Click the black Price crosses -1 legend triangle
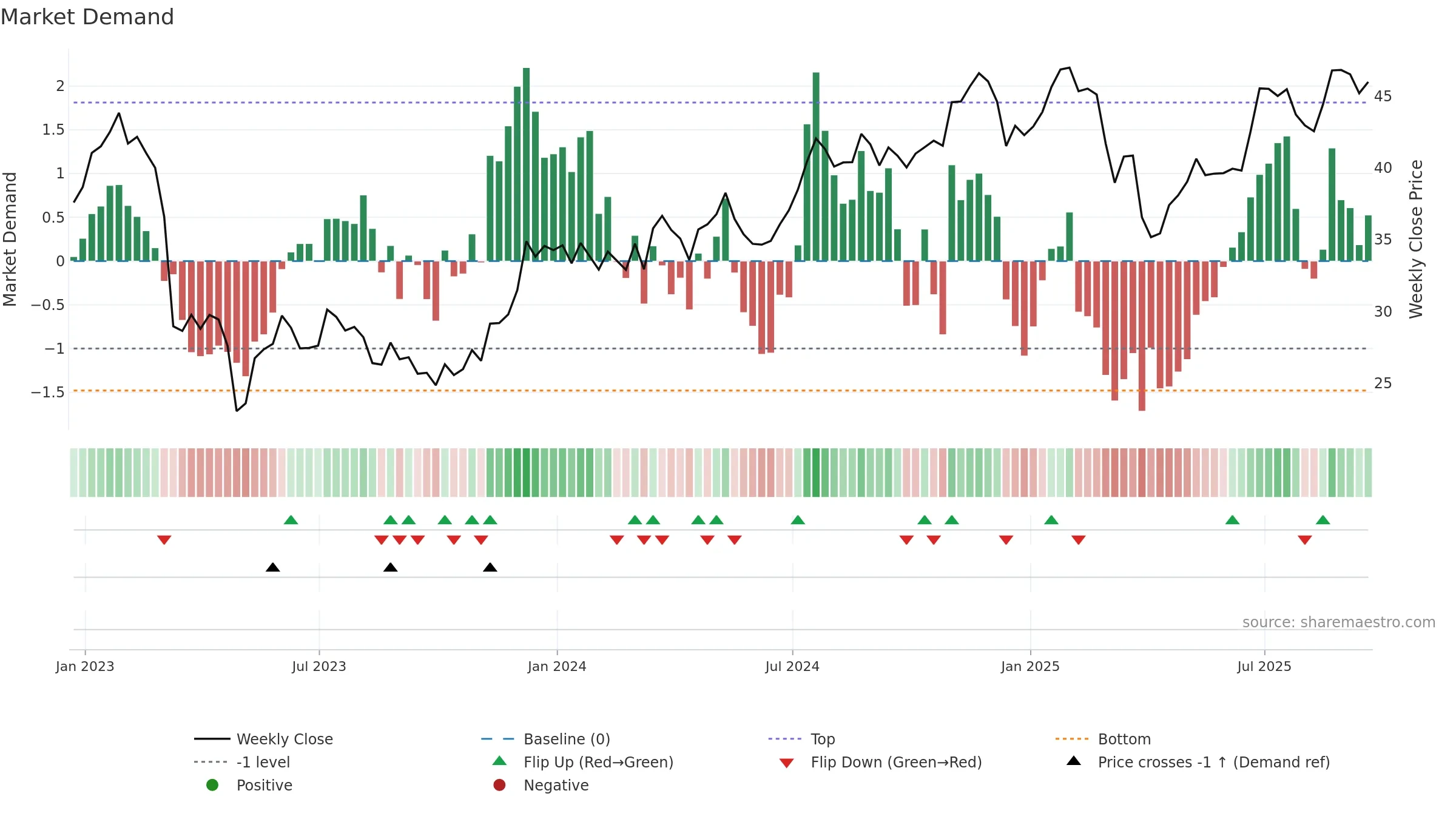This screenshot has height=819, width=1456. [x=1074, y=761]
